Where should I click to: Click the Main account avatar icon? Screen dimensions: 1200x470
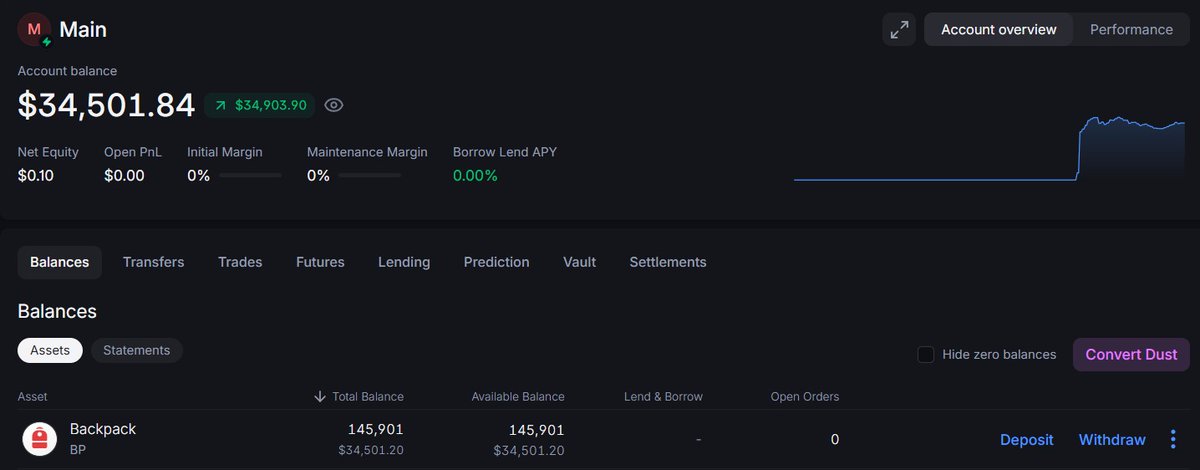click(35, 30)
